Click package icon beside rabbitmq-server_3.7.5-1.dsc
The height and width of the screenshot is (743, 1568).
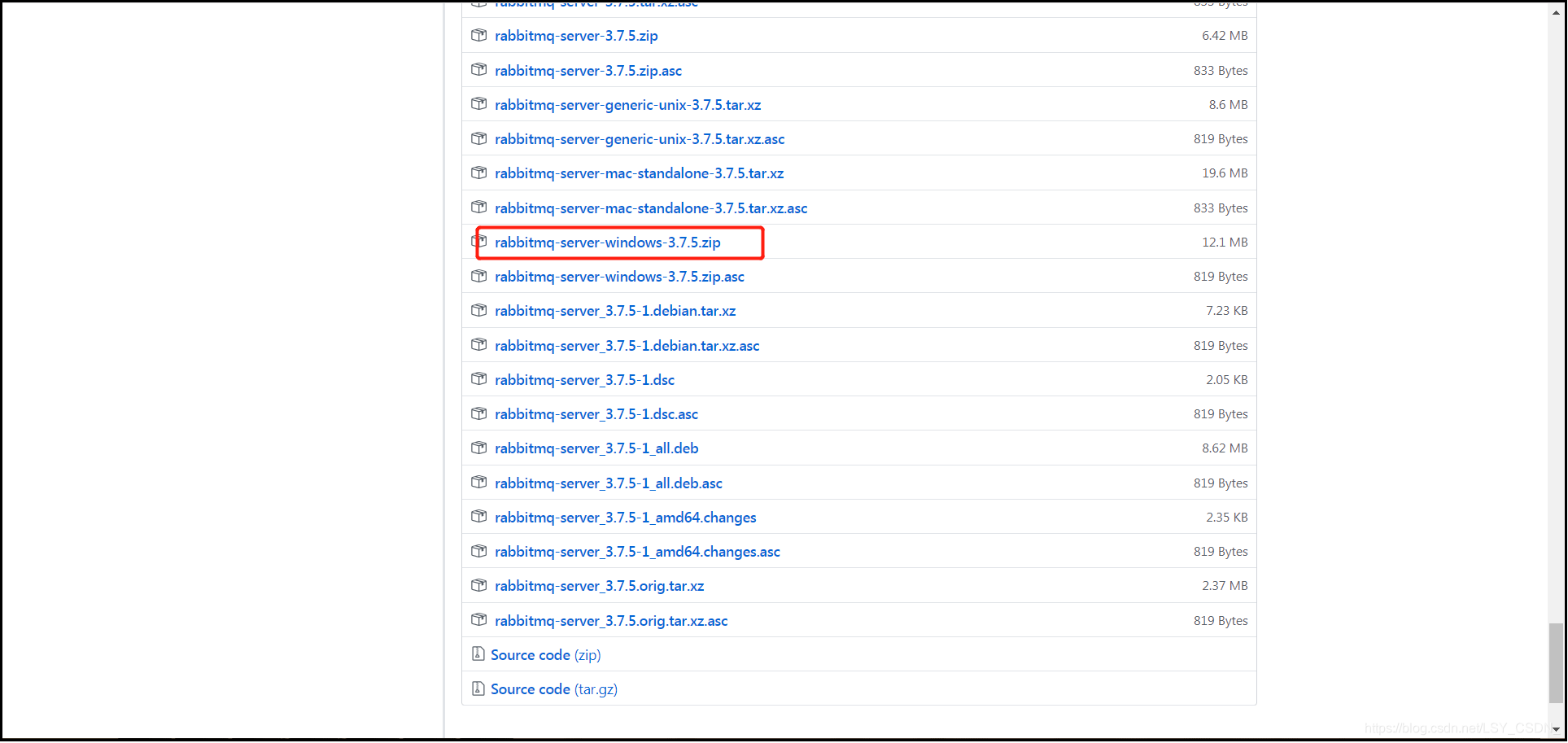(479, 379)
